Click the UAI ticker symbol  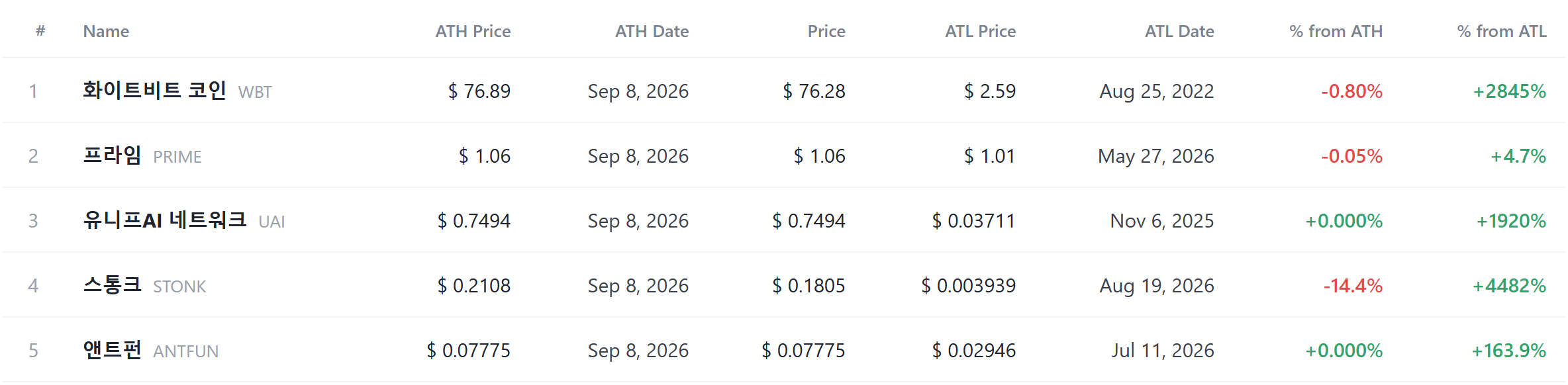pos(271,222)
